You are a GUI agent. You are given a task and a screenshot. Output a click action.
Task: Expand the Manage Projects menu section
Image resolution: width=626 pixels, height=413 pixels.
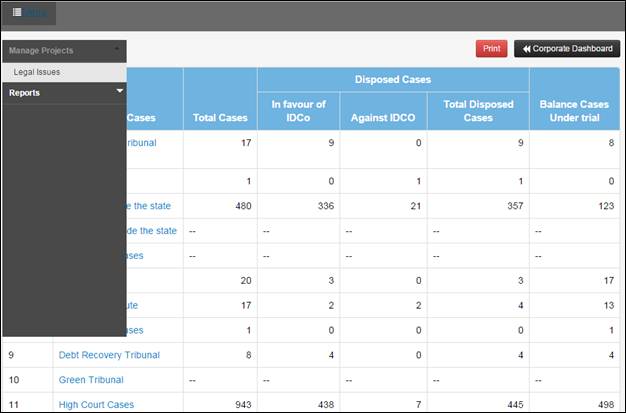point(64,51)
